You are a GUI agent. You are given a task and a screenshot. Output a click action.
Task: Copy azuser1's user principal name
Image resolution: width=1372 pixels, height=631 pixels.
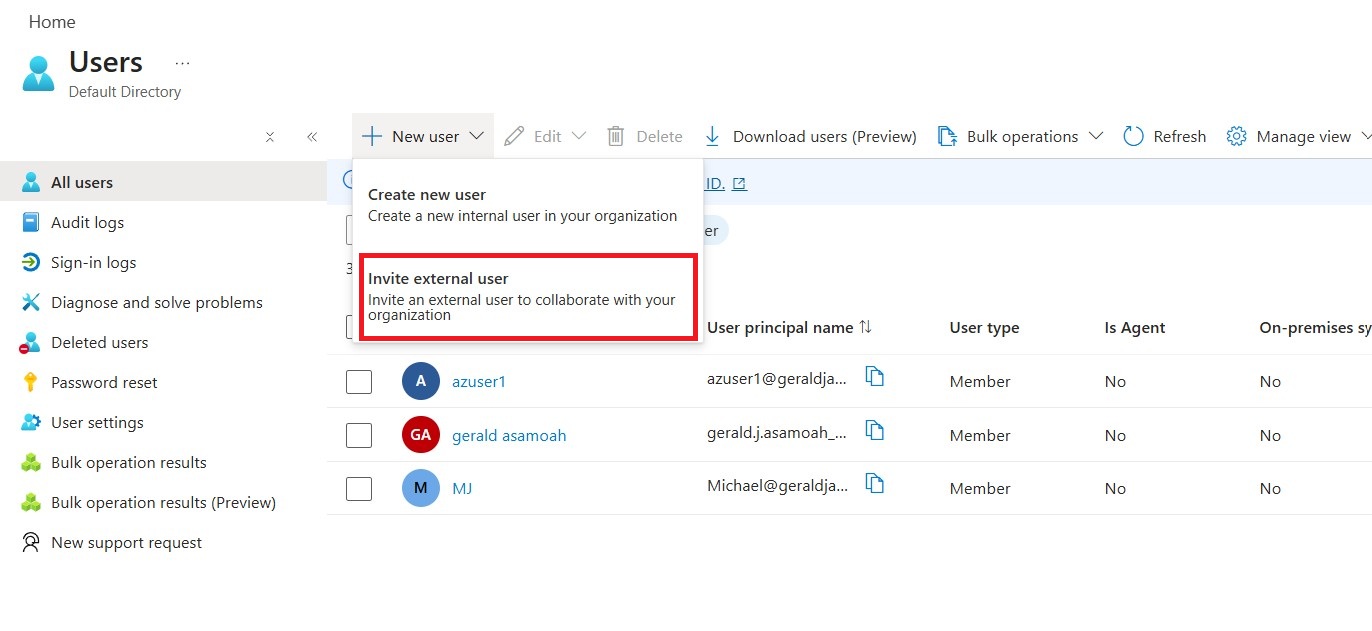[875, 377]
